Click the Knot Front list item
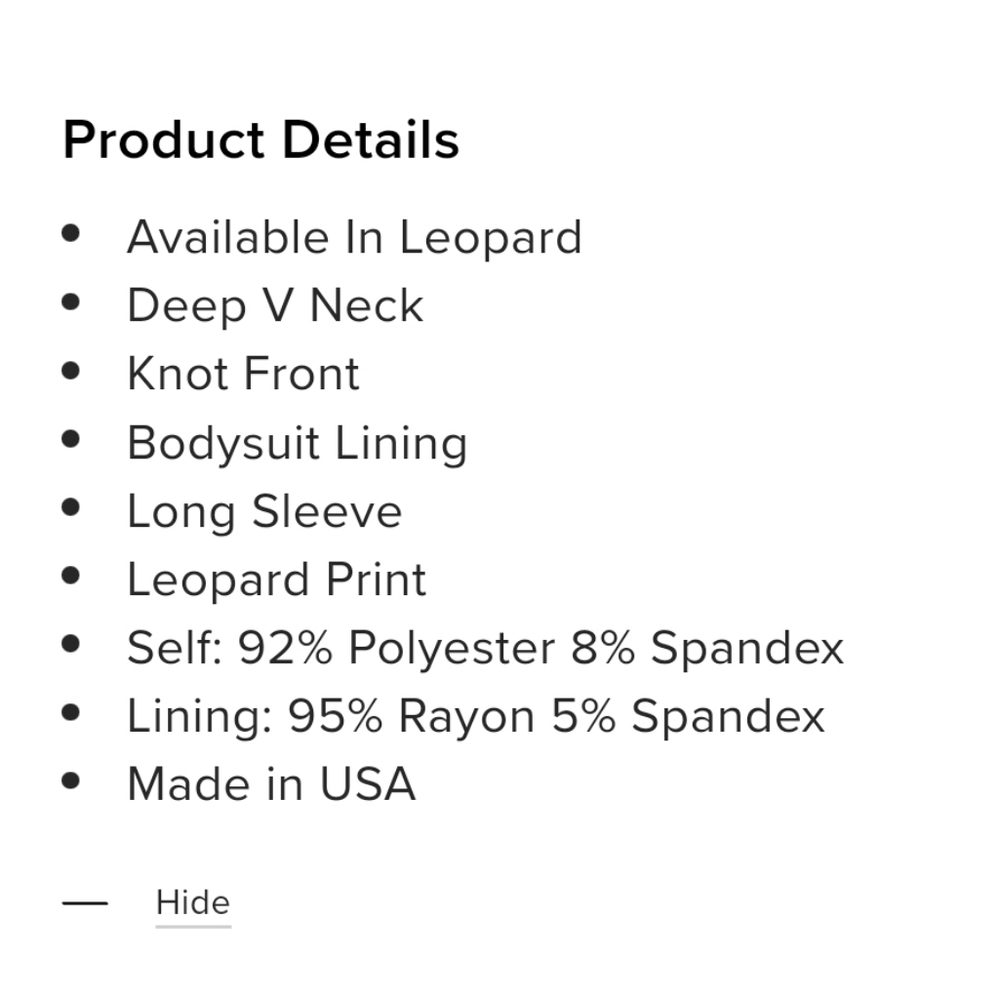Viewport: 999px width, 1000px height. (243, 374)
